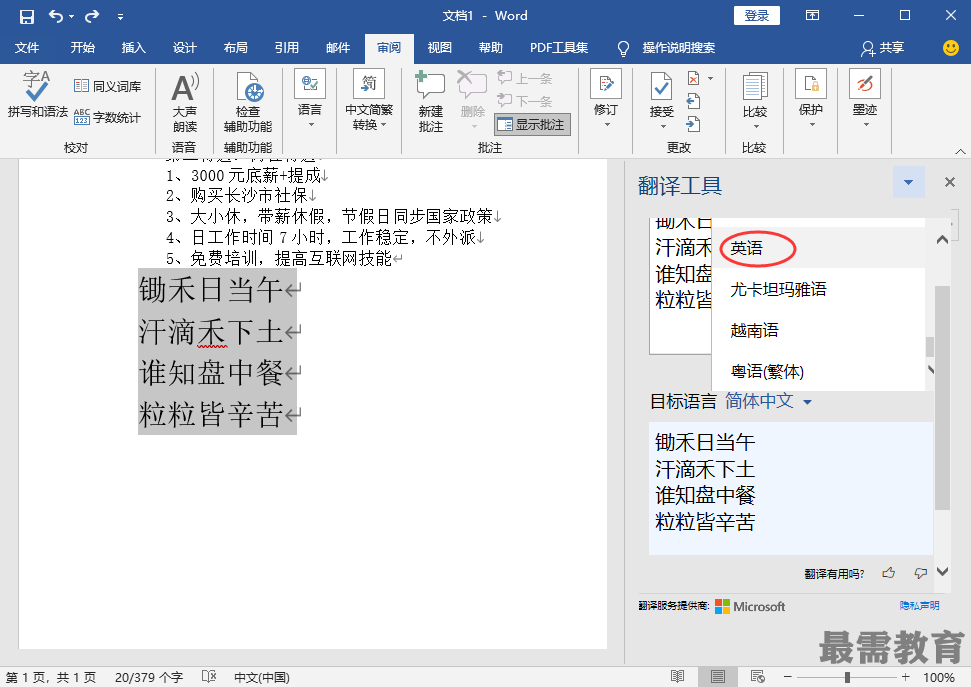Viewport: 971px width, 687px height.
Task: Open the 简体中文 target language dropdown
Action: (768, 401)
